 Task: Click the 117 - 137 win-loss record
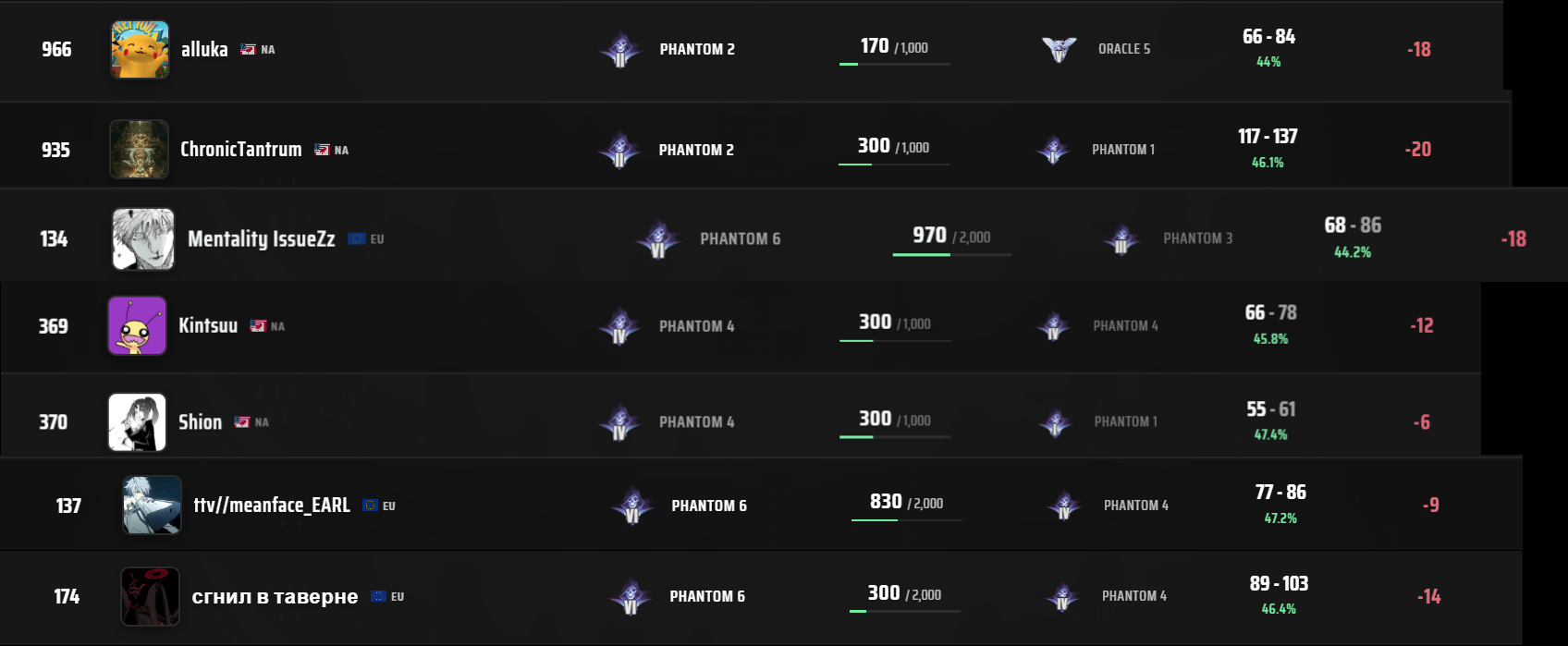[x=1268, y=137]
